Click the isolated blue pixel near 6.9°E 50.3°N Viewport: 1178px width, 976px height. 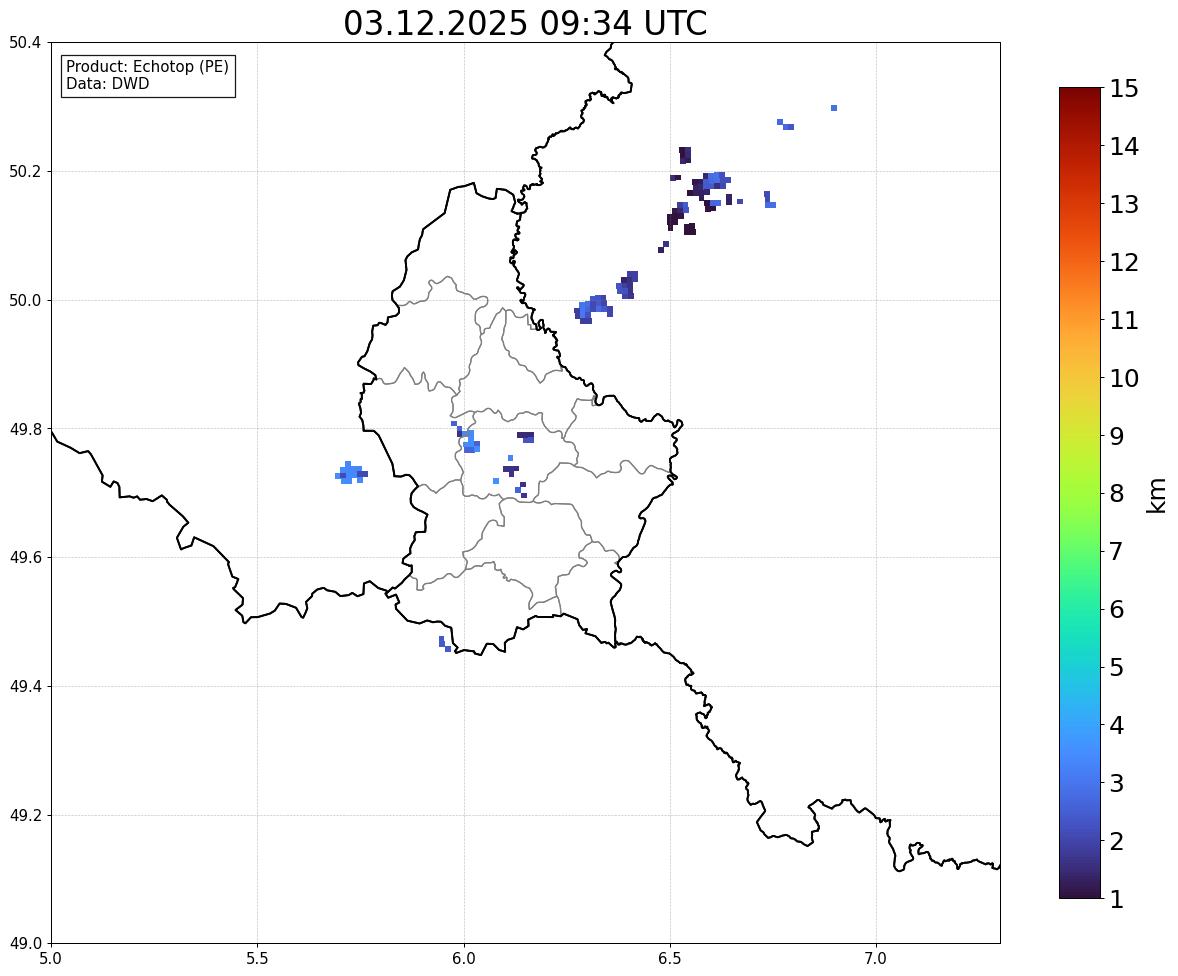pos(834,107)
